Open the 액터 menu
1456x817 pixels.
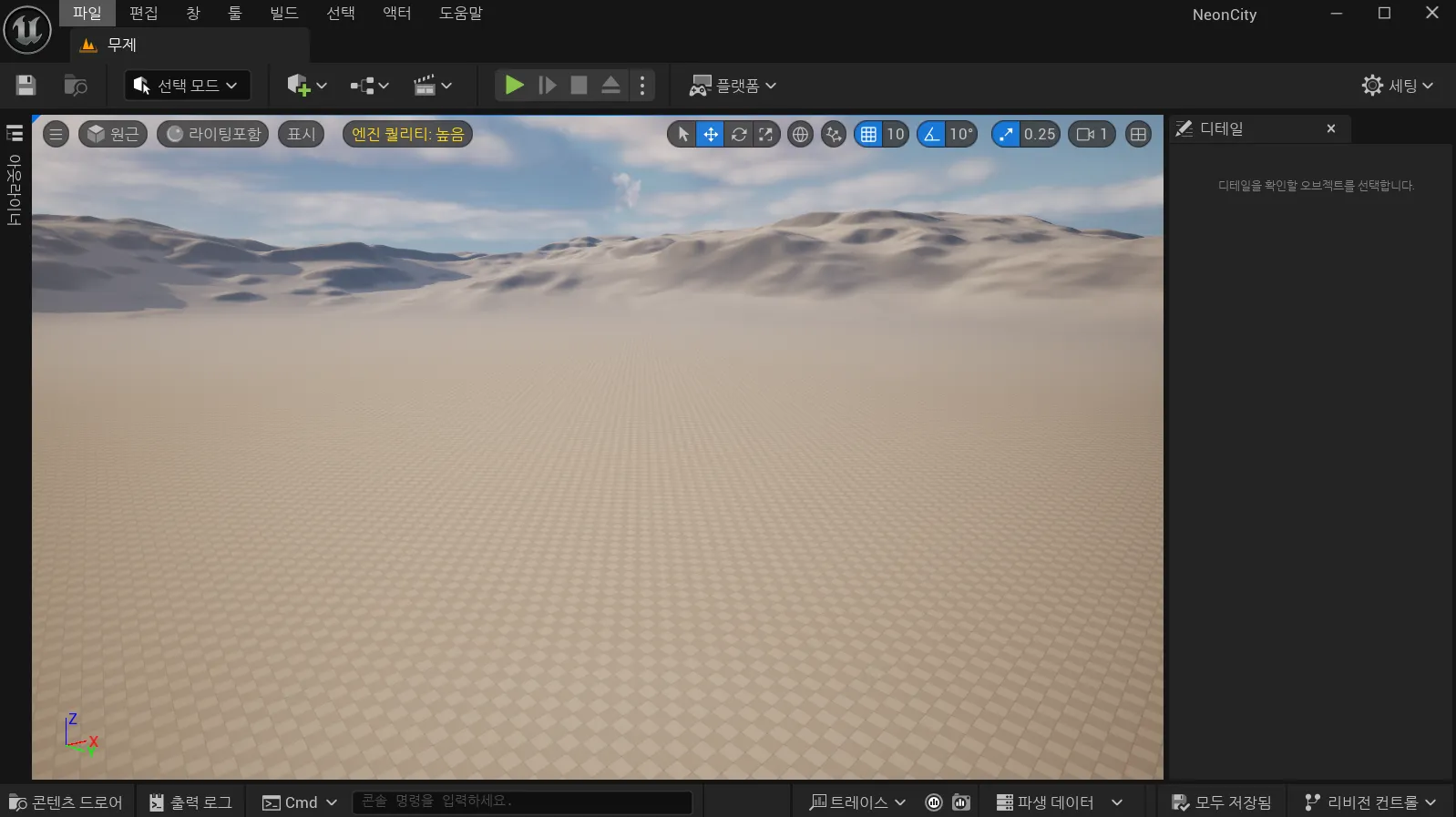tap(397, 13)
